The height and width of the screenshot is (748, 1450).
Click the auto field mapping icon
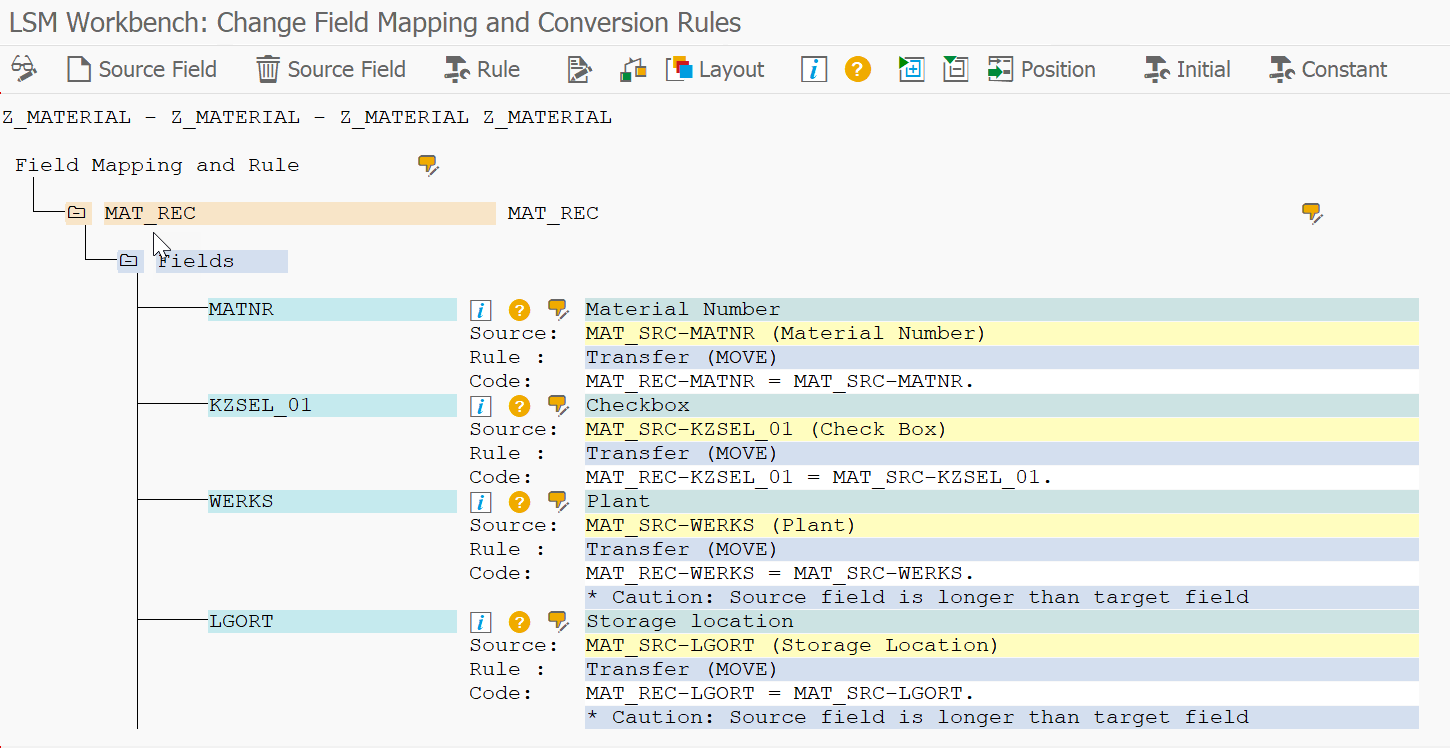click(x=633, y=69)
